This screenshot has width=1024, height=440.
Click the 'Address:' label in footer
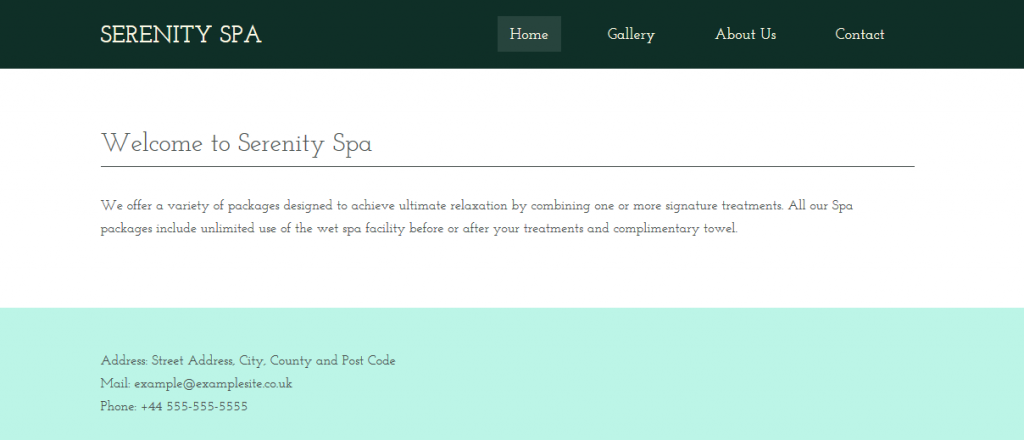click(x=124, y=361)
